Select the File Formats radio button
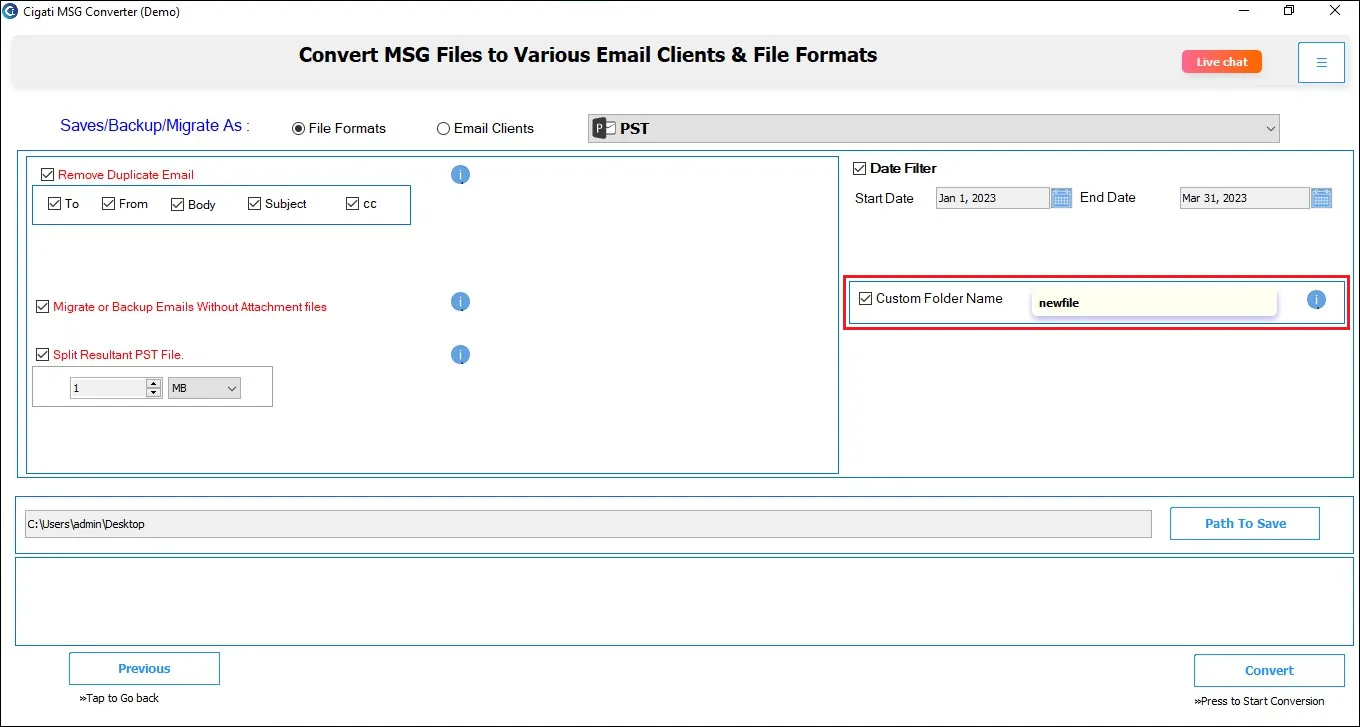 click(298, 129)
